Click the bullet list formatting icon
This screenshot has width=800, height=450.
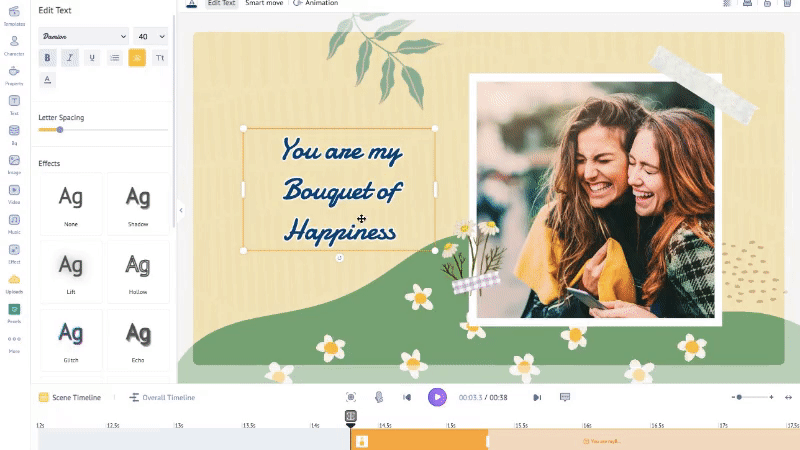(114, 58)
